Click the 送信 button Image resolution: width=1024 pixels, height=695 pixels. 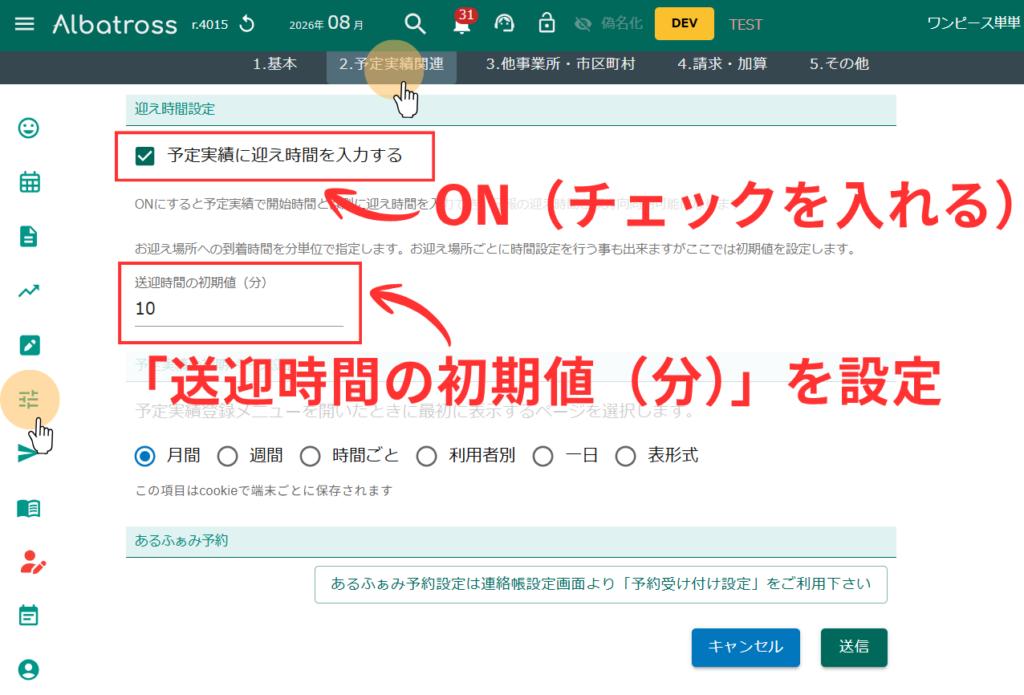[x=854, y=647]
